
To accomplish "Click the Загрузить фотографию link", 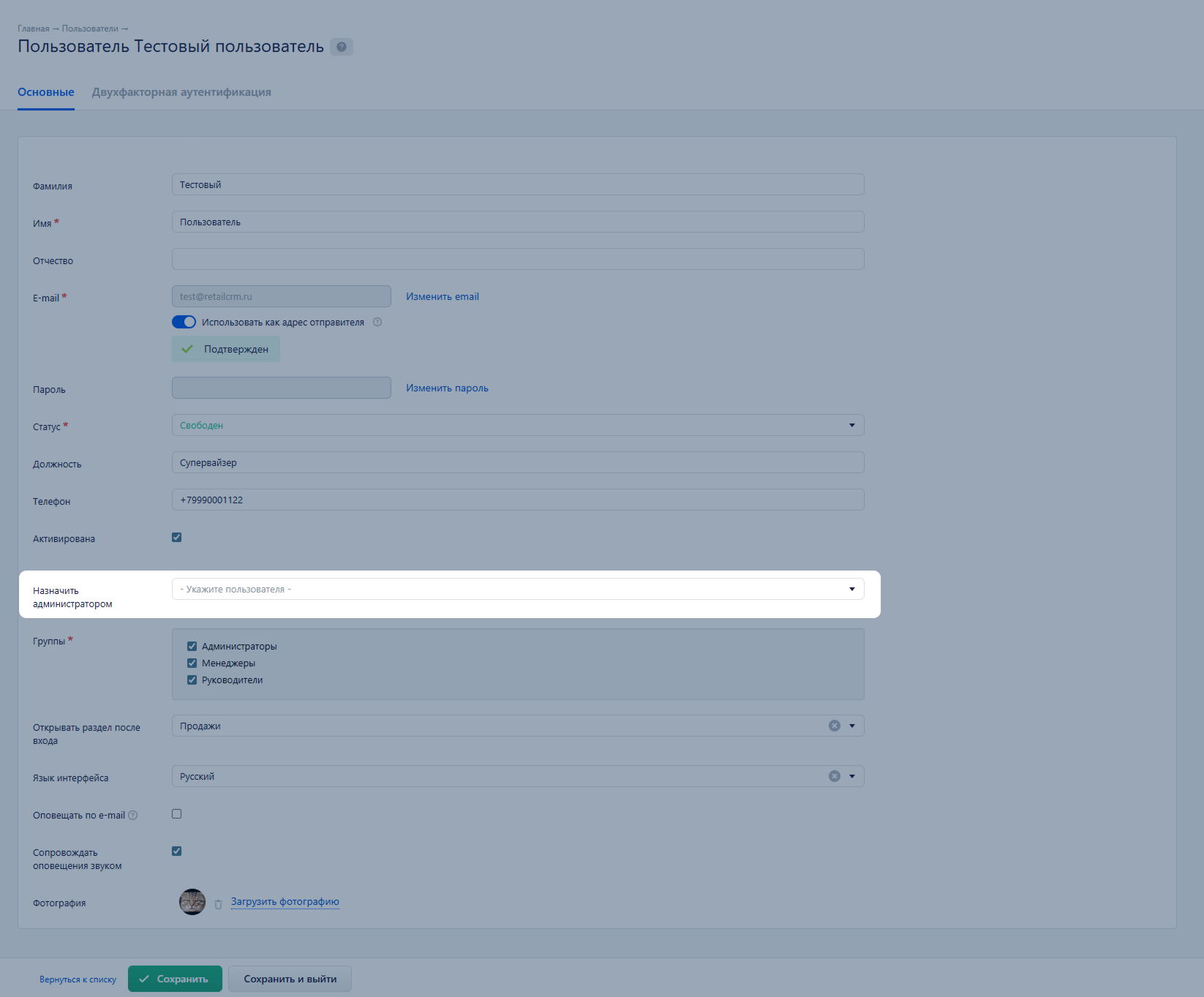I will [285, 902].
